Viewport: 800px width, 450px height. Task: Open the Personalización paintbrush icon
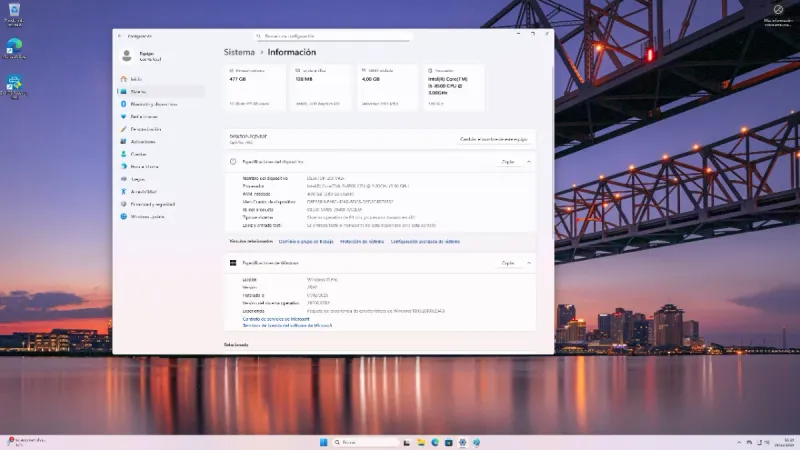point(123,129)
